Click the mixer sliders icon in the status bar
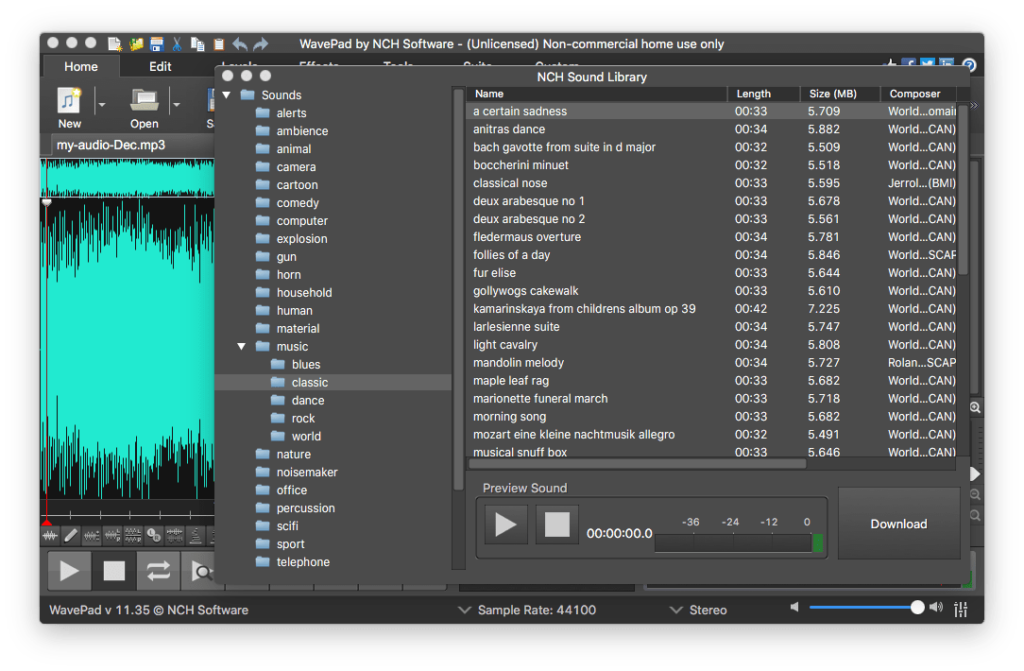Screen dimensions: 1024x671 point(961,610)
